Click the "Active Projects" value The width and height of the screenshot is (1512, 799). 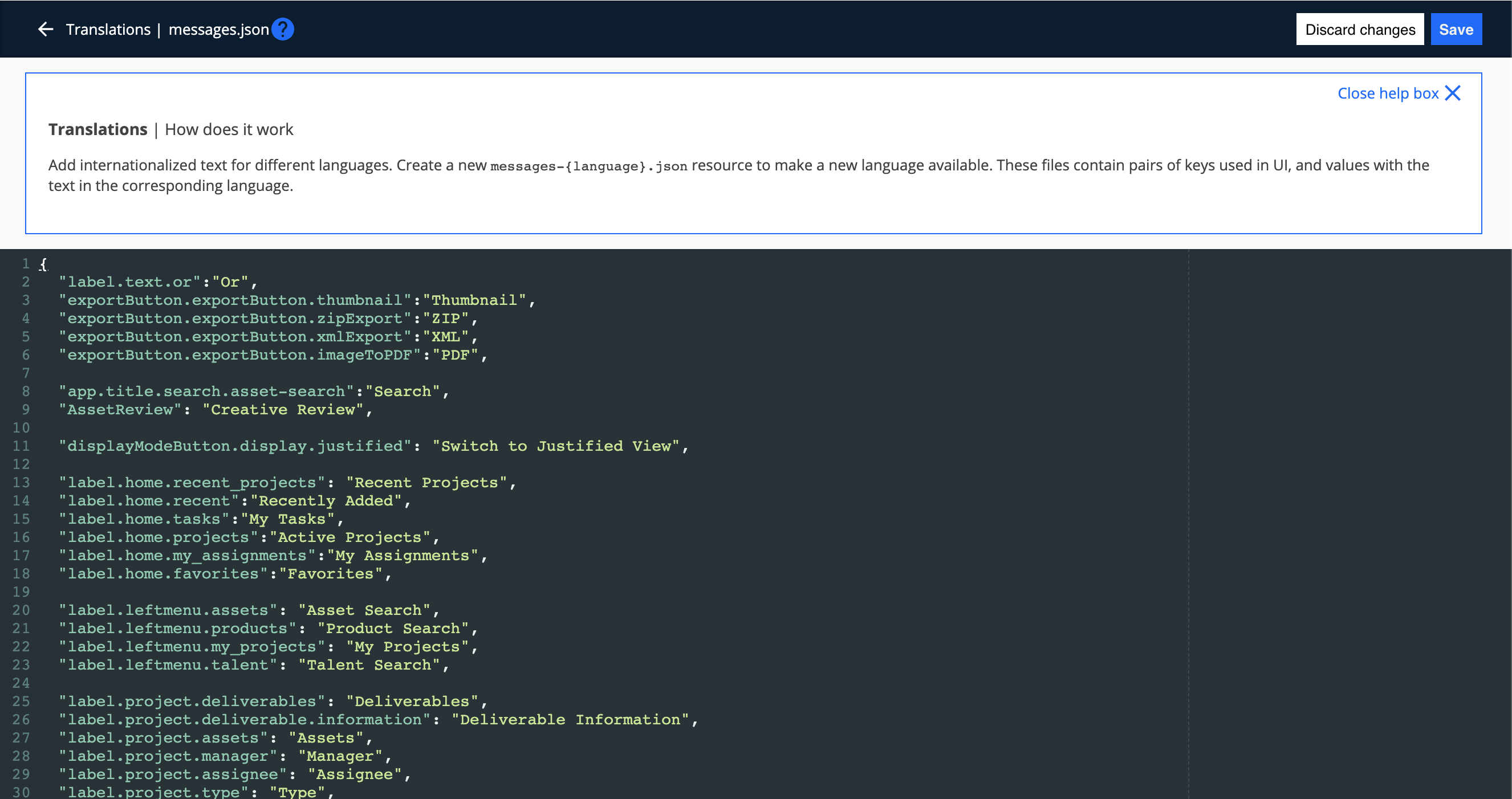350,537
